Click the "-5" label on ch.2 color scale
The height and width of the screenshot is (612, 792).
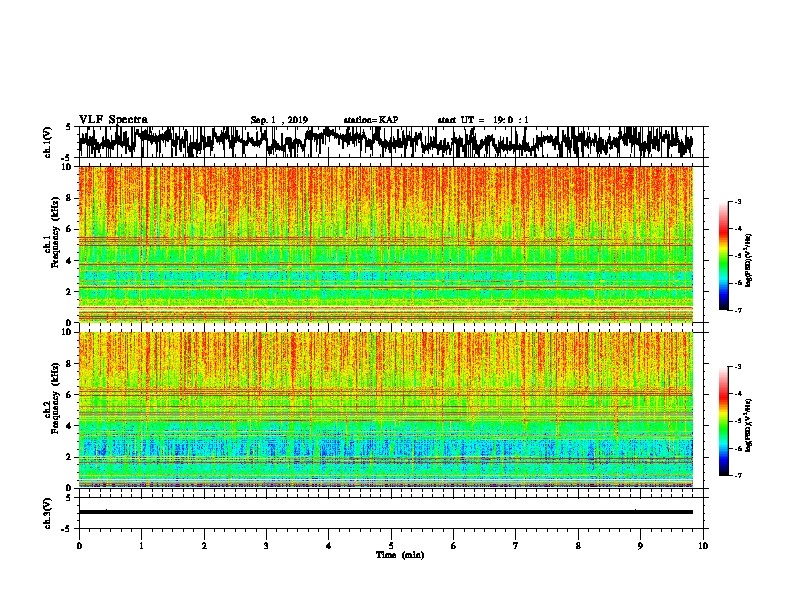737,421
